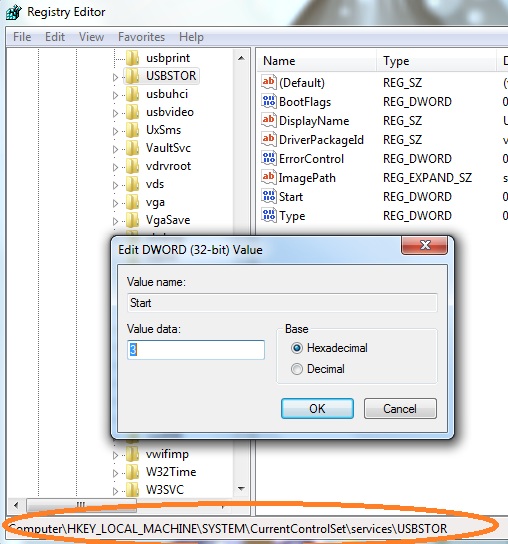Click the USBSTOR folder icon
This screenshot has width=508, height=544.
point(132,76)
